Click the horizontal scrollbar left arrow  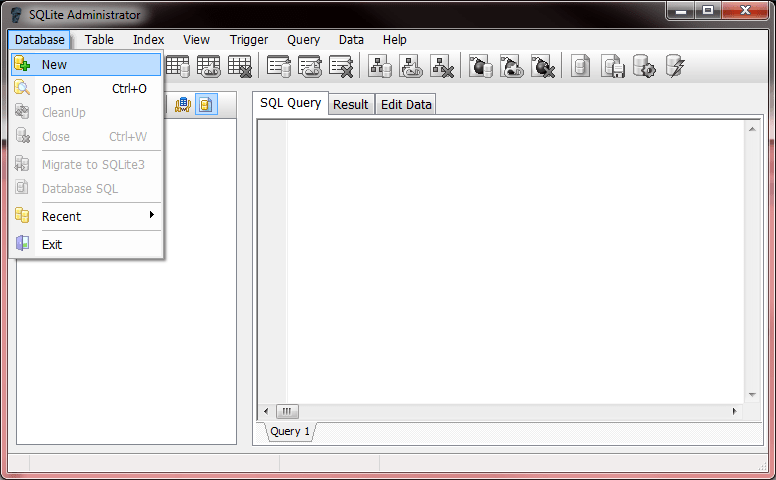point(266,411)
